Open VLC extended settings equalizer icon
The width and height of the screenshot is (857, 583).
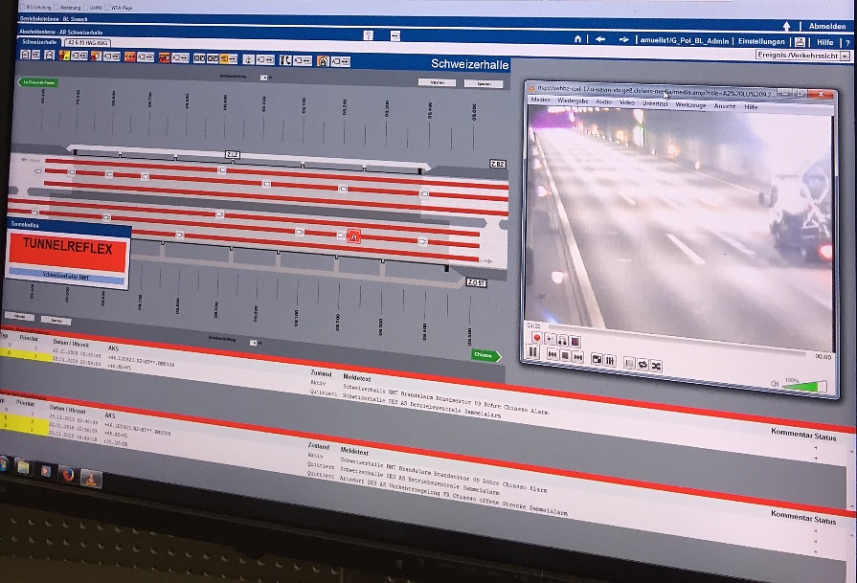pos(611,361)
